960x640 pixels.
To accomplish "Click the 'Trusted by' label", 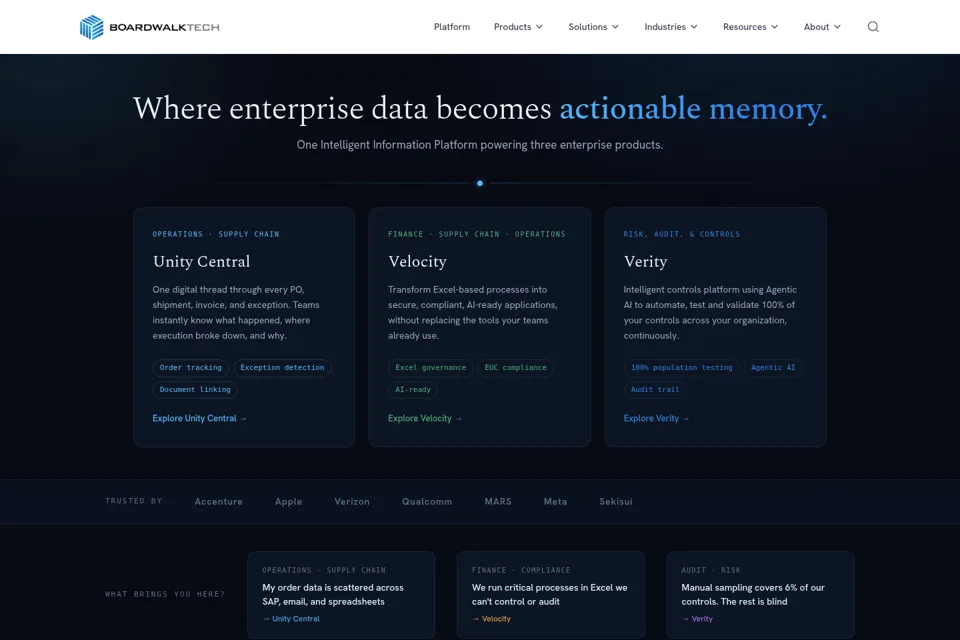I will click(x=133, y=501).
